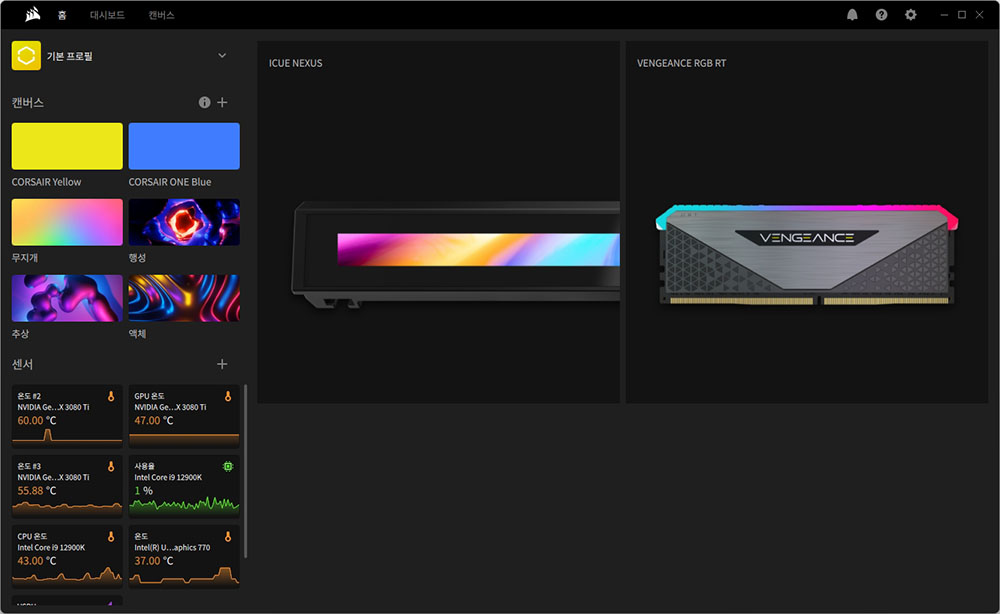
Task: Choose the 액체 canvas thumbnail
Action: coord(184,298)
